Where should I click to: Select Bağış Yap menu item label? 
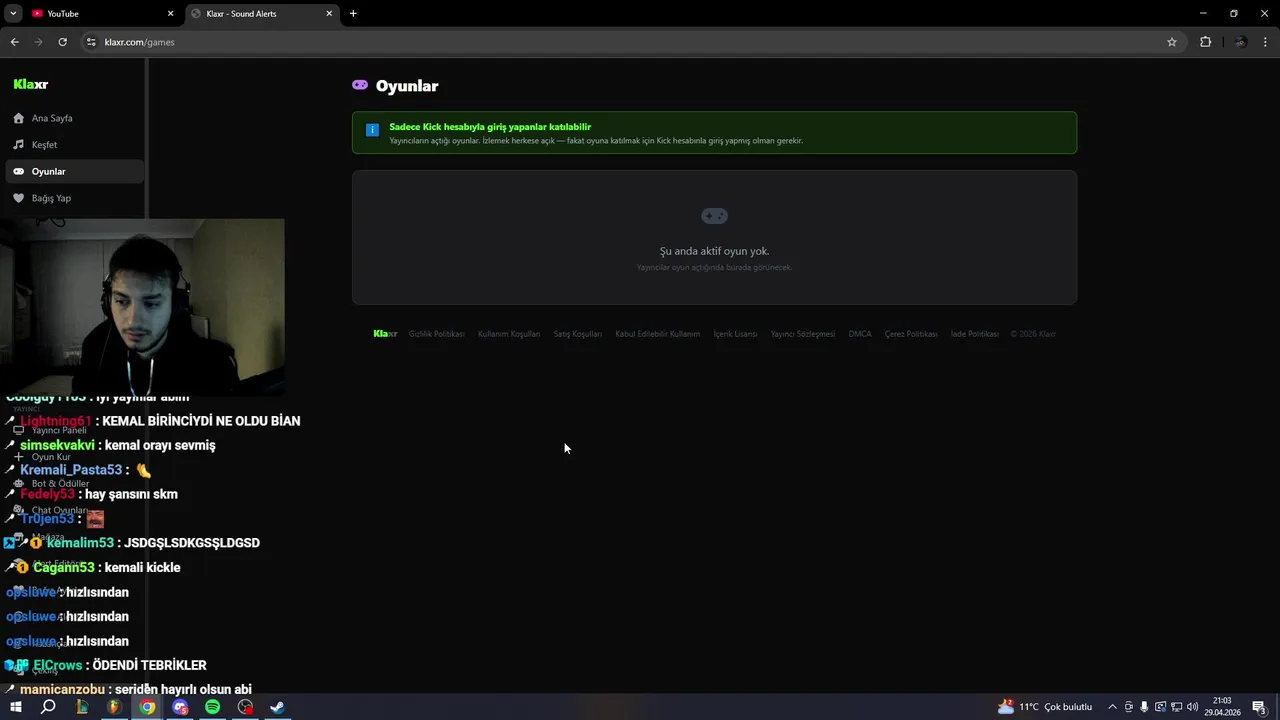51,198
